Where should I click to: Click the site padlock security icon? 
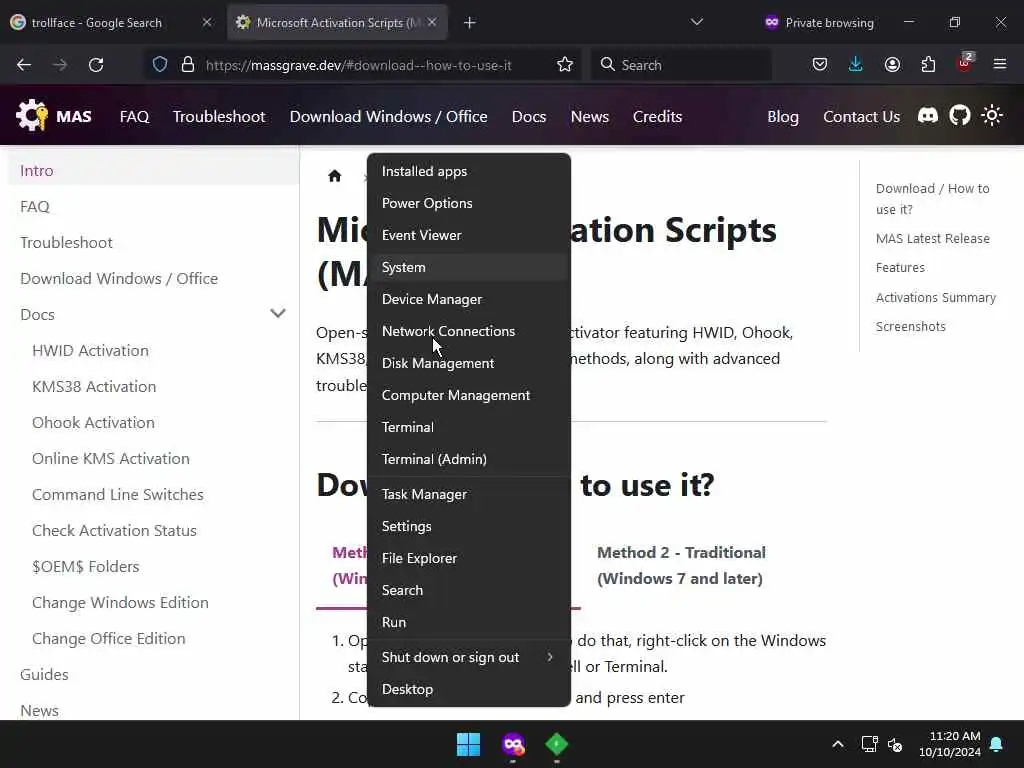[188, 65]
